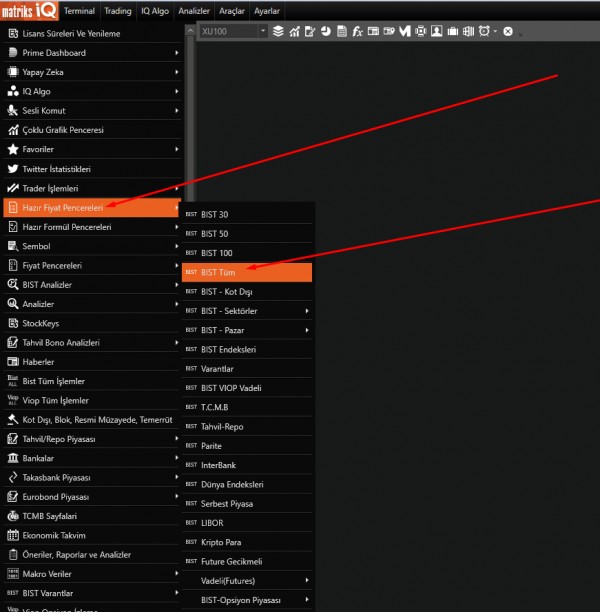Open the Araçlar menu
The width and height of the screenshot is (600, 612).
[231, 11]
